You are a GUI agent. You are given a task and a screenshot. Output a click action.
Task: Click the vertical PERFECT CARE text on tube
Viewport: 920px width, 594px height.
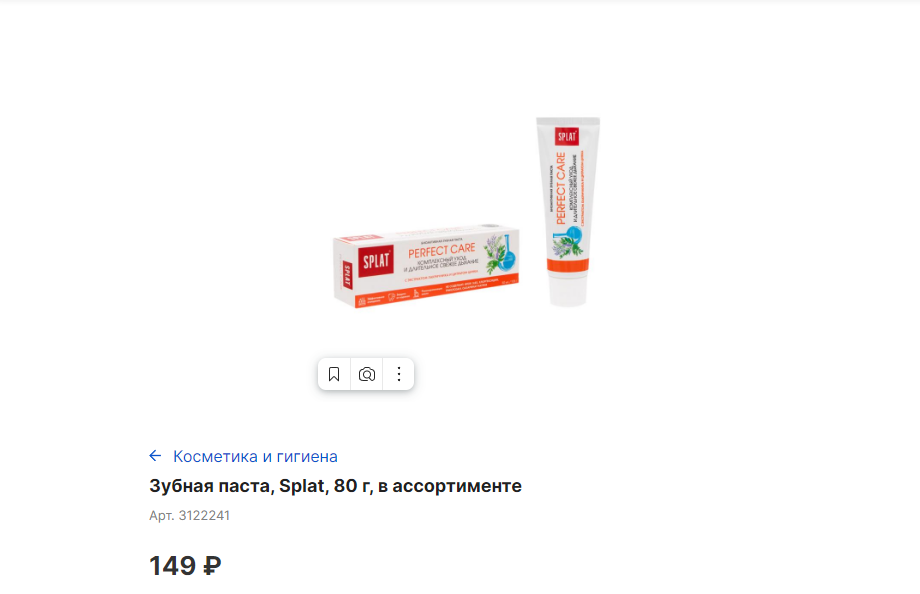tap(560, 188)
